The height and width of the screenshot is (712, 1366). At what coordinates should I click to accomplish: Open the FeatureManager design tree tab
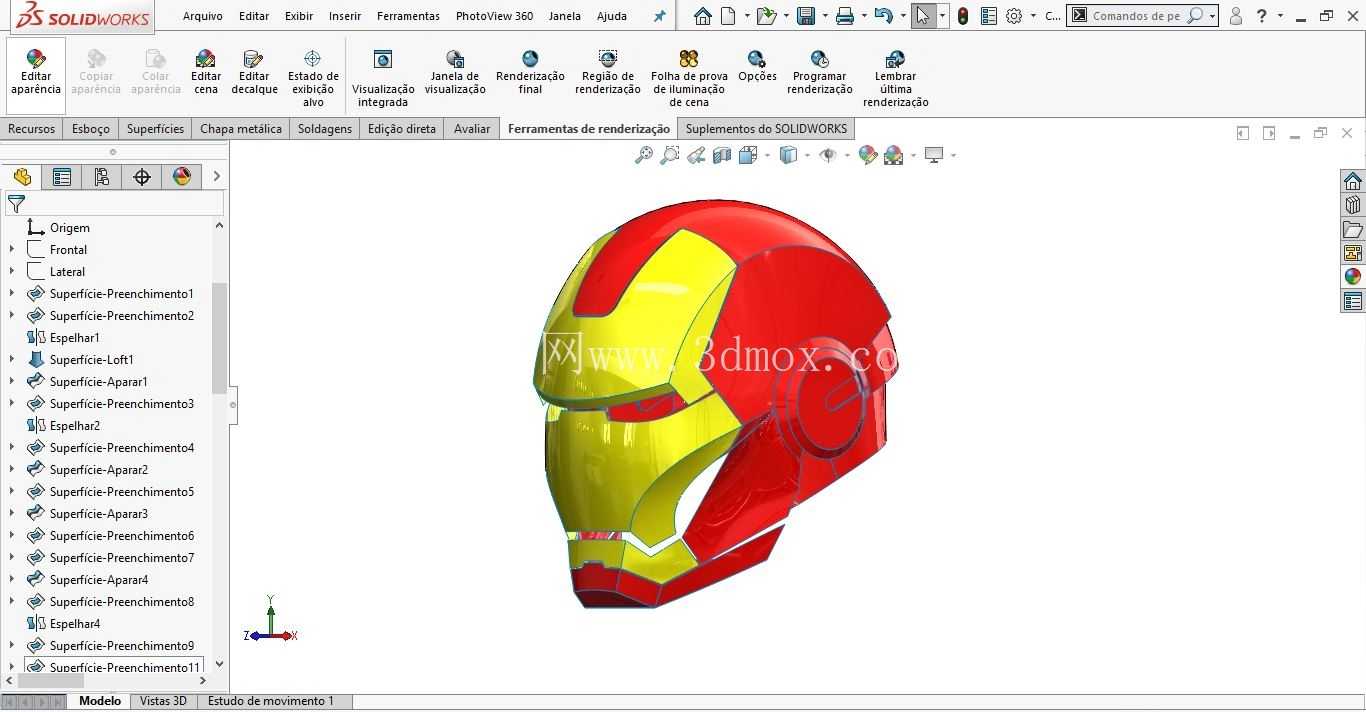22,177
